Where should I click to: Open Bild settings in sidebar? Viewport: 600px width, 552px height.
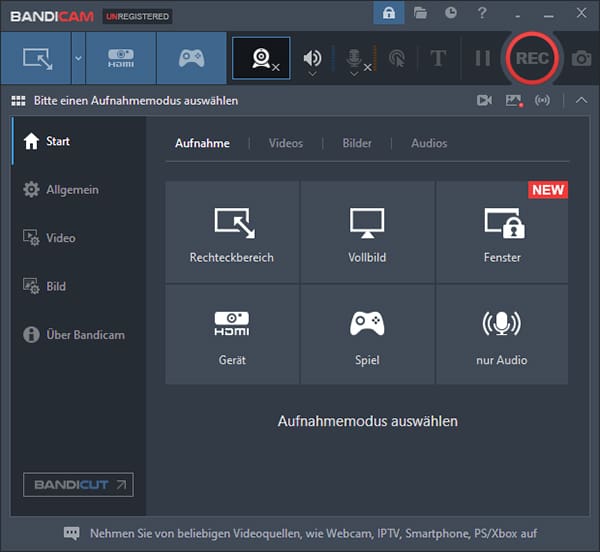(79, 286)
